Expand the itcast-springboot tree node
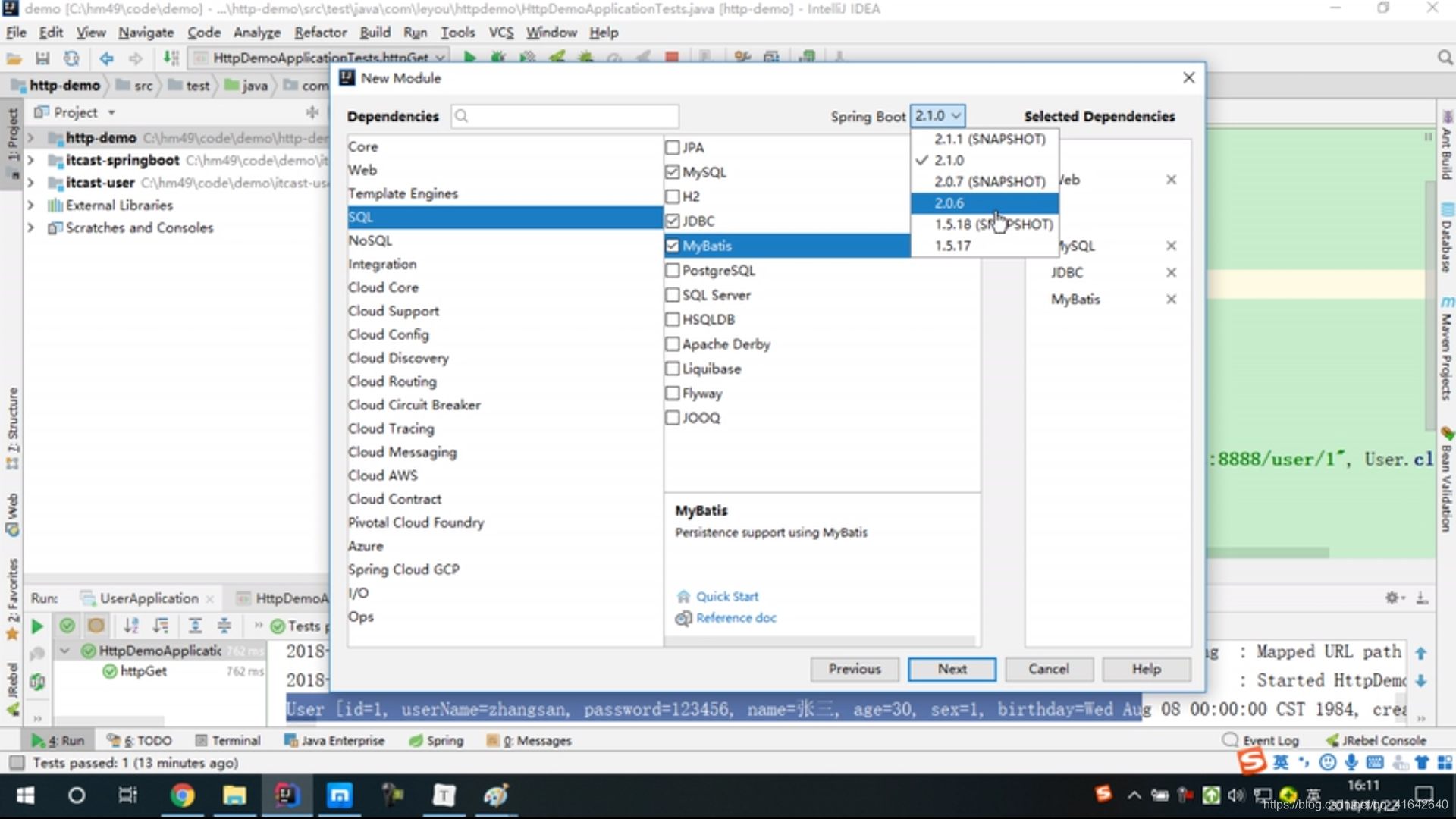 30,160
